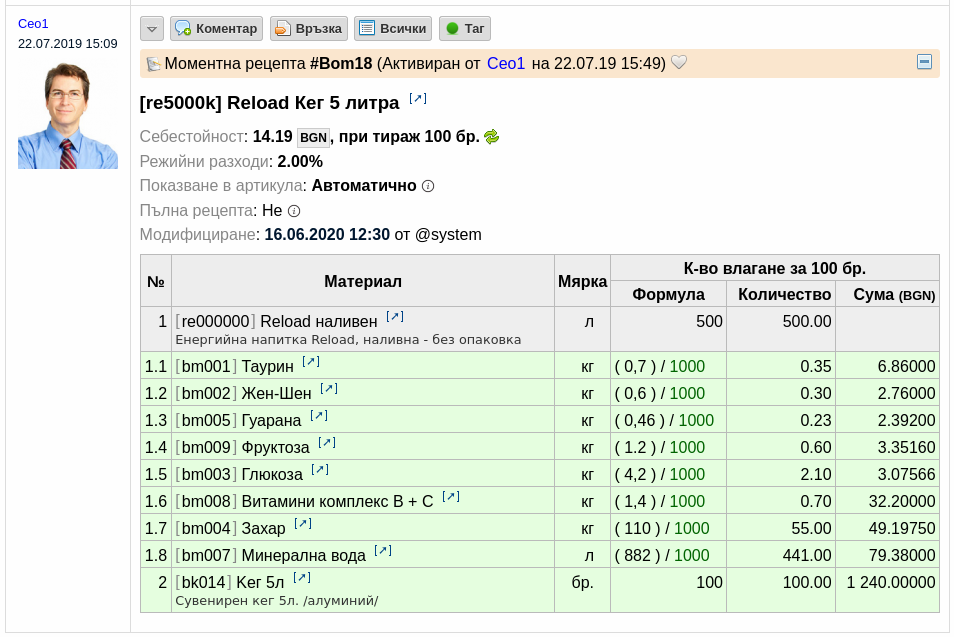The height and width of the screenshot is (637, 954).
Task: Open the Витамини комплекс B + C link icon
Action: click(451, 496)
